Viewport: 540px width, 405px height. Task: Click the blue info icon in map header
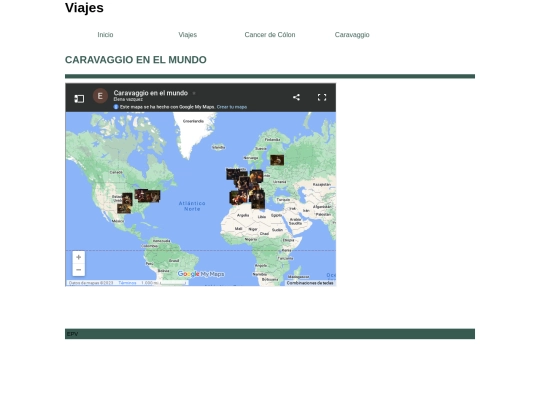pyautogui.click(x=116, y=107)
